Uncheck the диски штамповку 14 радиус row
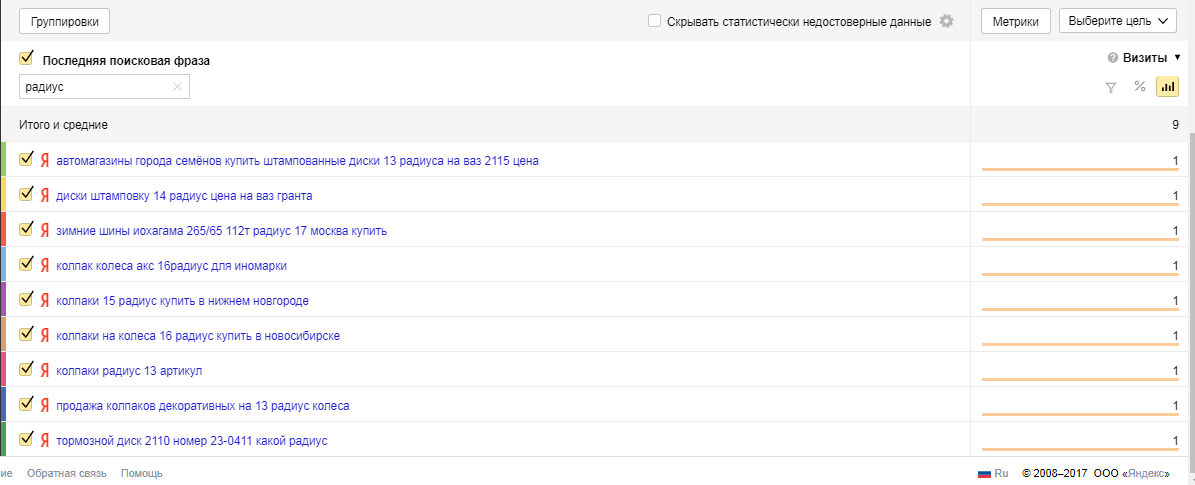This screenshot has width=1195, height=485. tap(27, 195)
